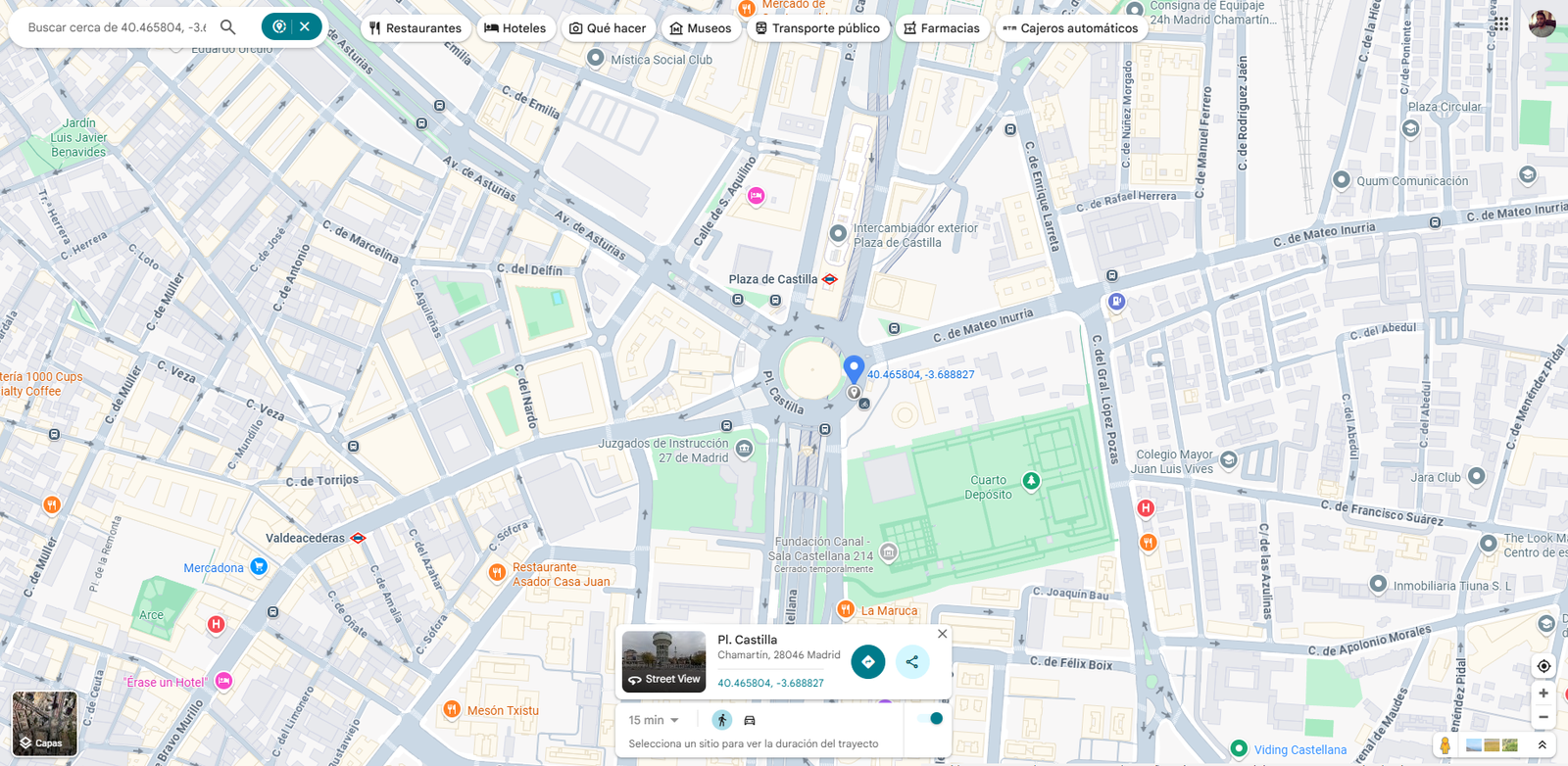
Task: Open the 15 min duration dropdown
Action: point(654,720)
